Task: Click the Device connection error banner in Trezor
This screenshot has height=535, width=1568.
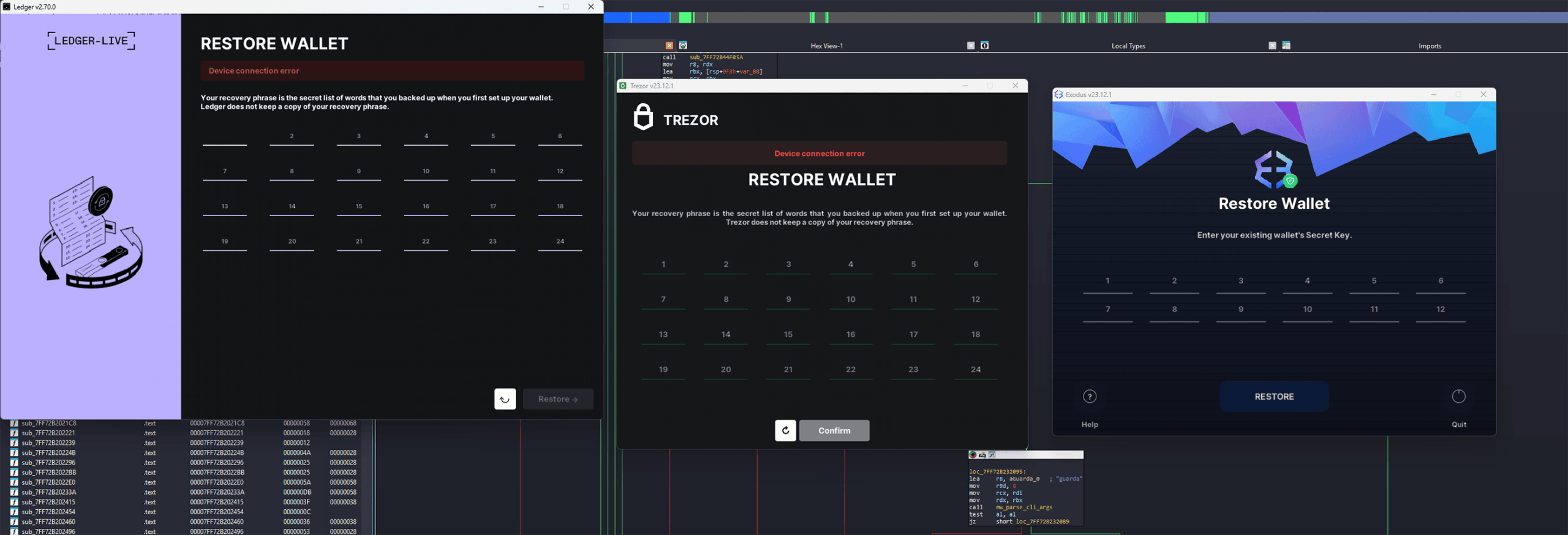Action: coord(820,154)
